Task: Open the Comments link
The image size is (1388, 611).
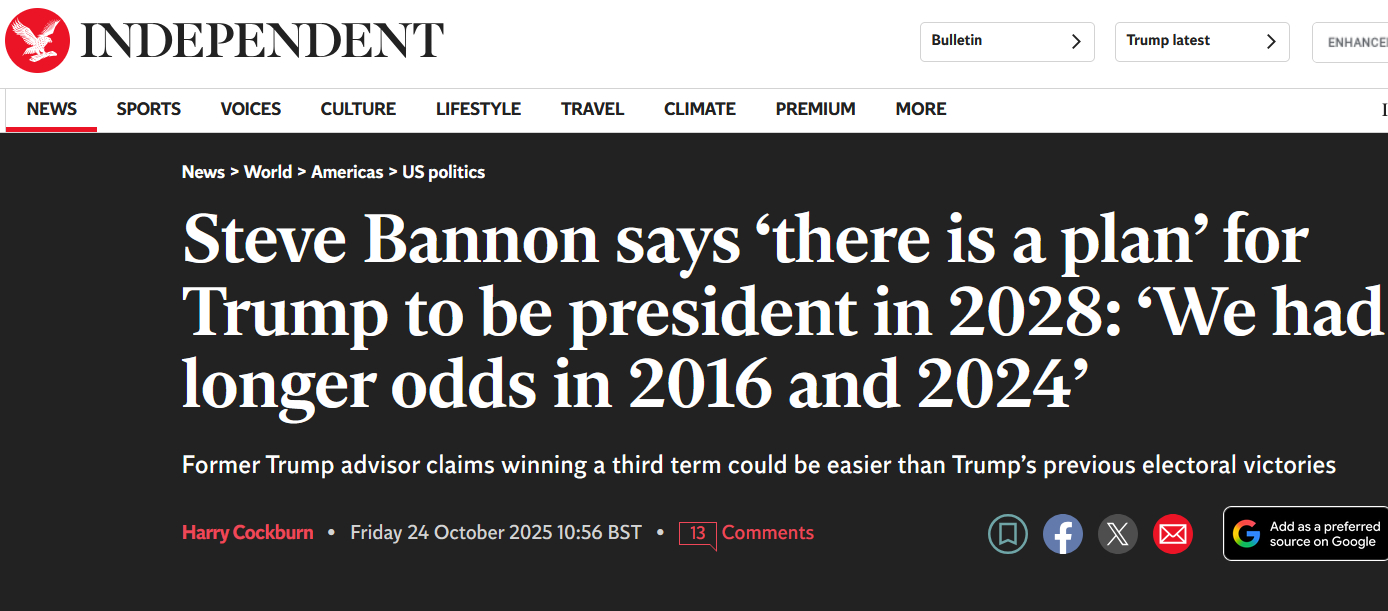Action: (x=767, y=533)
